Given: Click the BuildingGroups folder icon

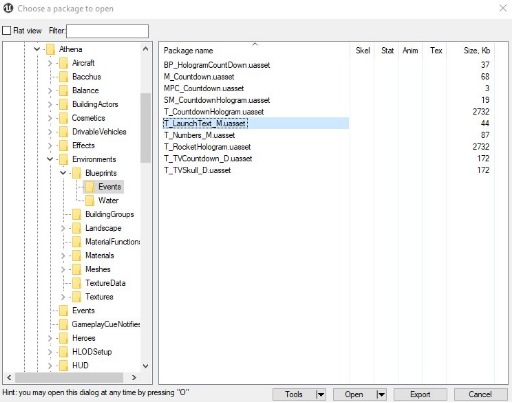Looking at the screenshot, I should tap(77, 214).
